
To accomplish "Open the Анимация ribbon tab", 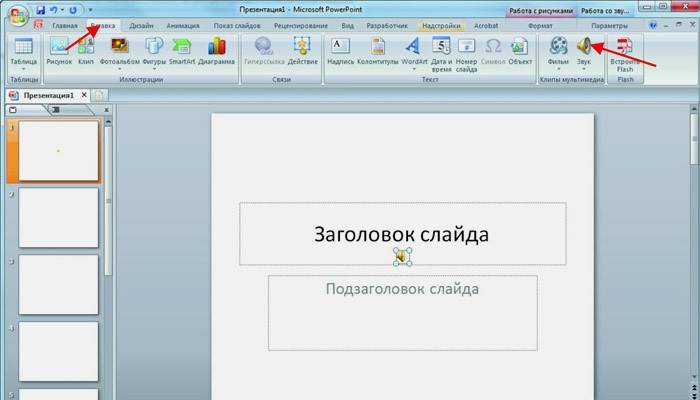I will pos(182,25).
